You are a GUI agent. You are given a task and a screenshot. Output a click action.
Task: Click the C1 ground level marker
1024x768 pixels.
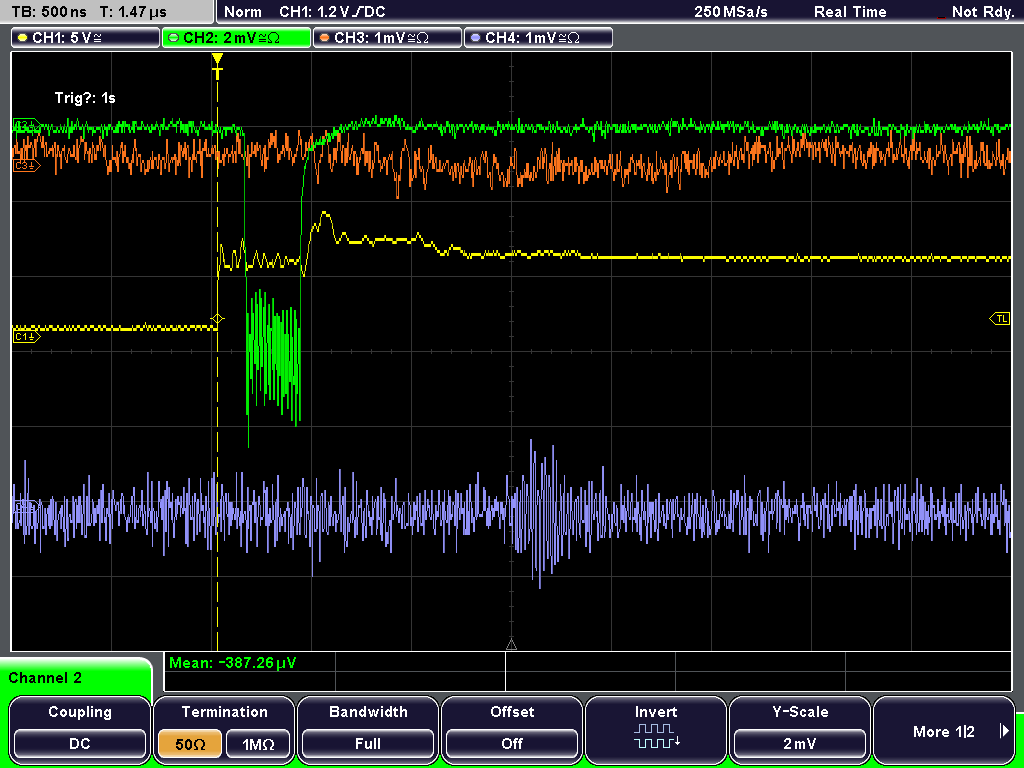click(26, 336)
